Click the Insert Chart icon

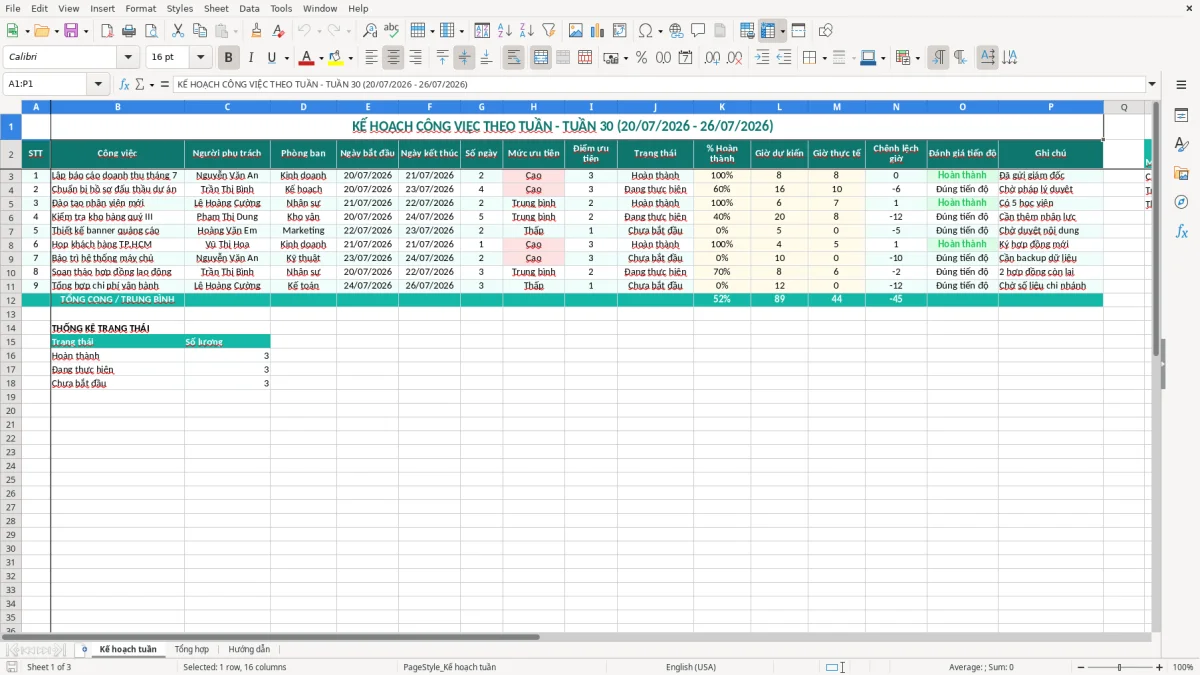[x=598, y=31]
